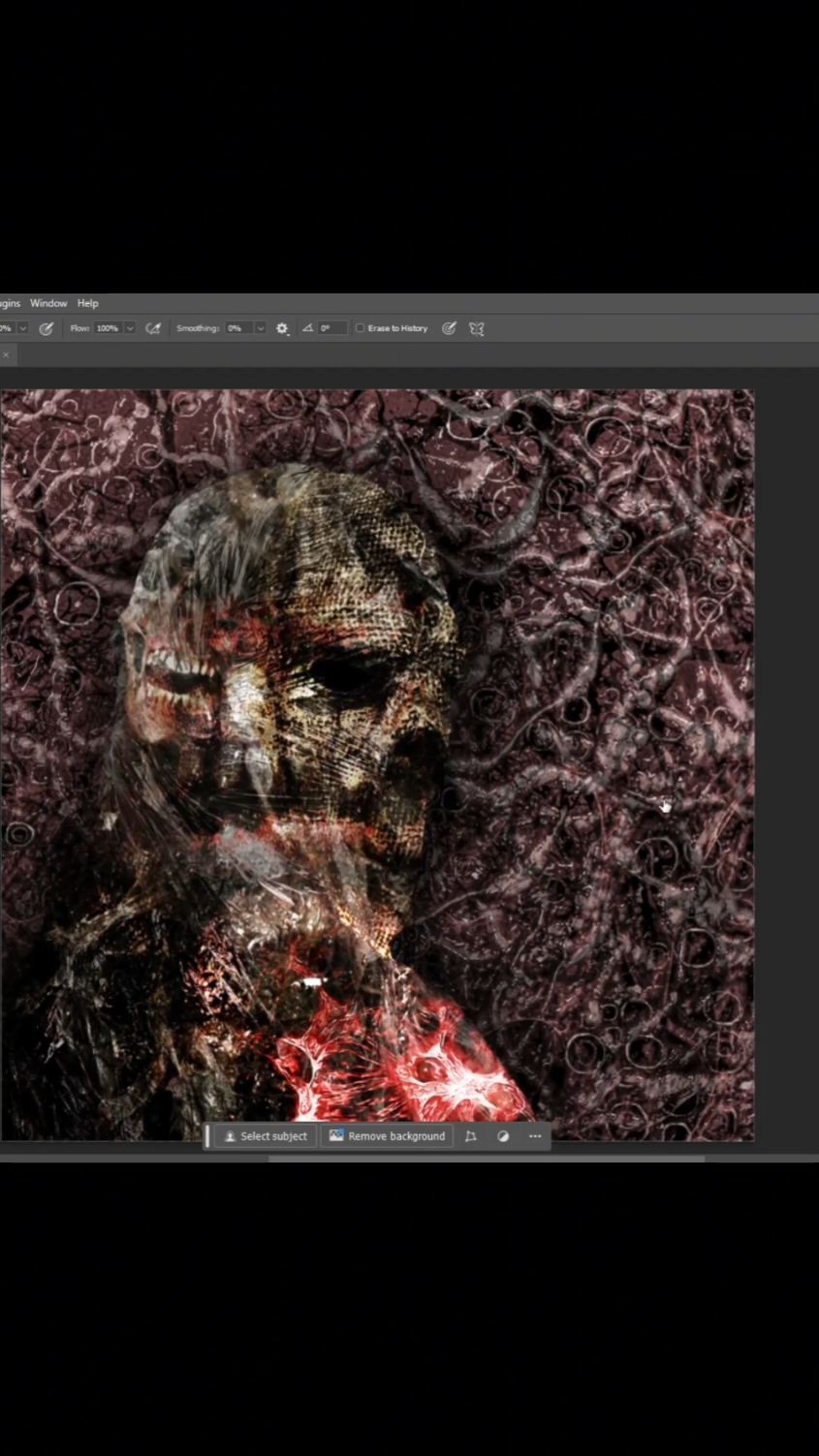Open more options ellipsis in contextual bar

click(x=535, y=1136)
